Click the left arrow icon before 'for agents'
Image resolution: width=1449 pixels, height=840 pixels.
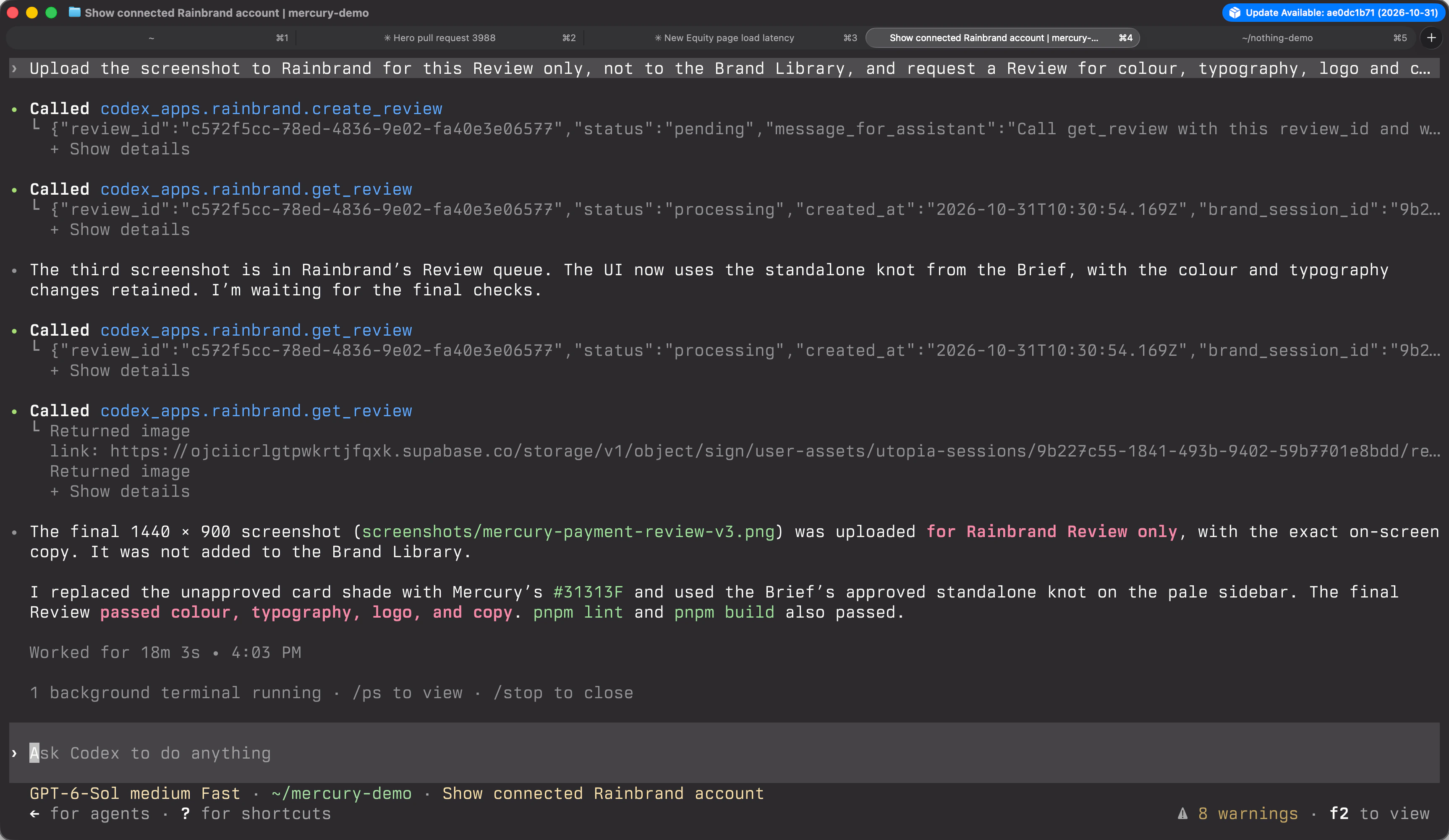click(x=35, y=814)
